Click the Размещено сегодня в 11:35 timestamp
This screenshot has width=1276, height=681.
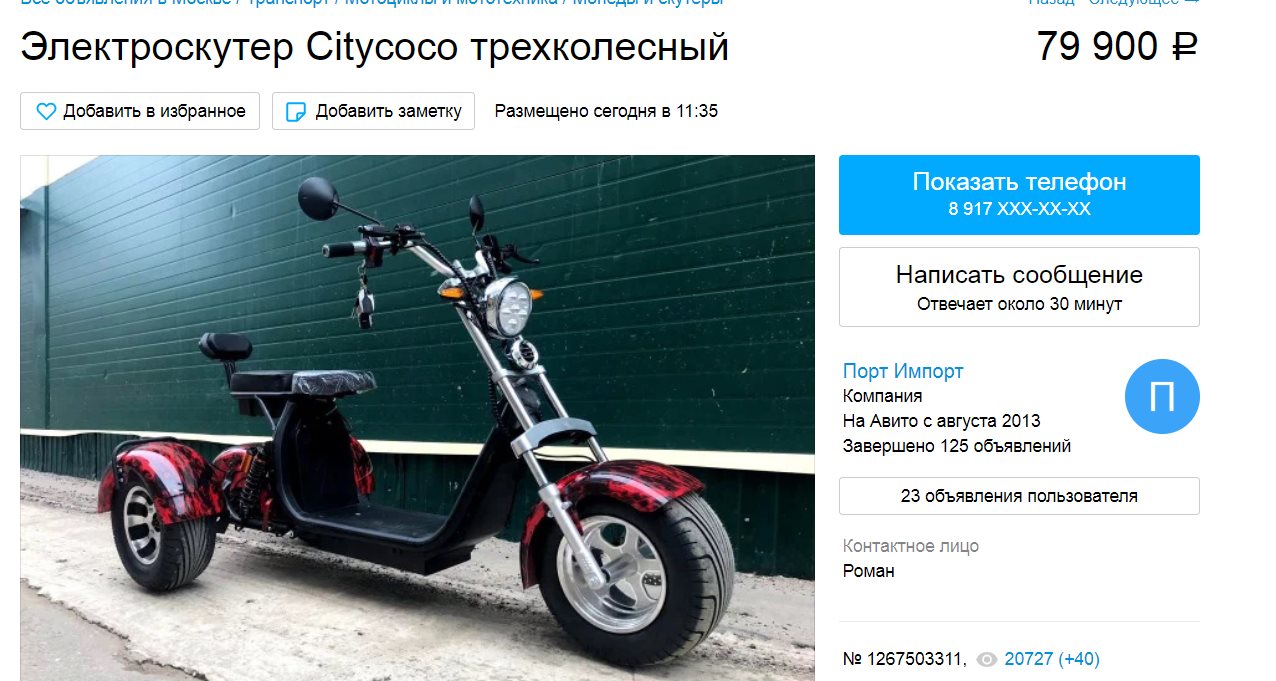tap(606, 111)
